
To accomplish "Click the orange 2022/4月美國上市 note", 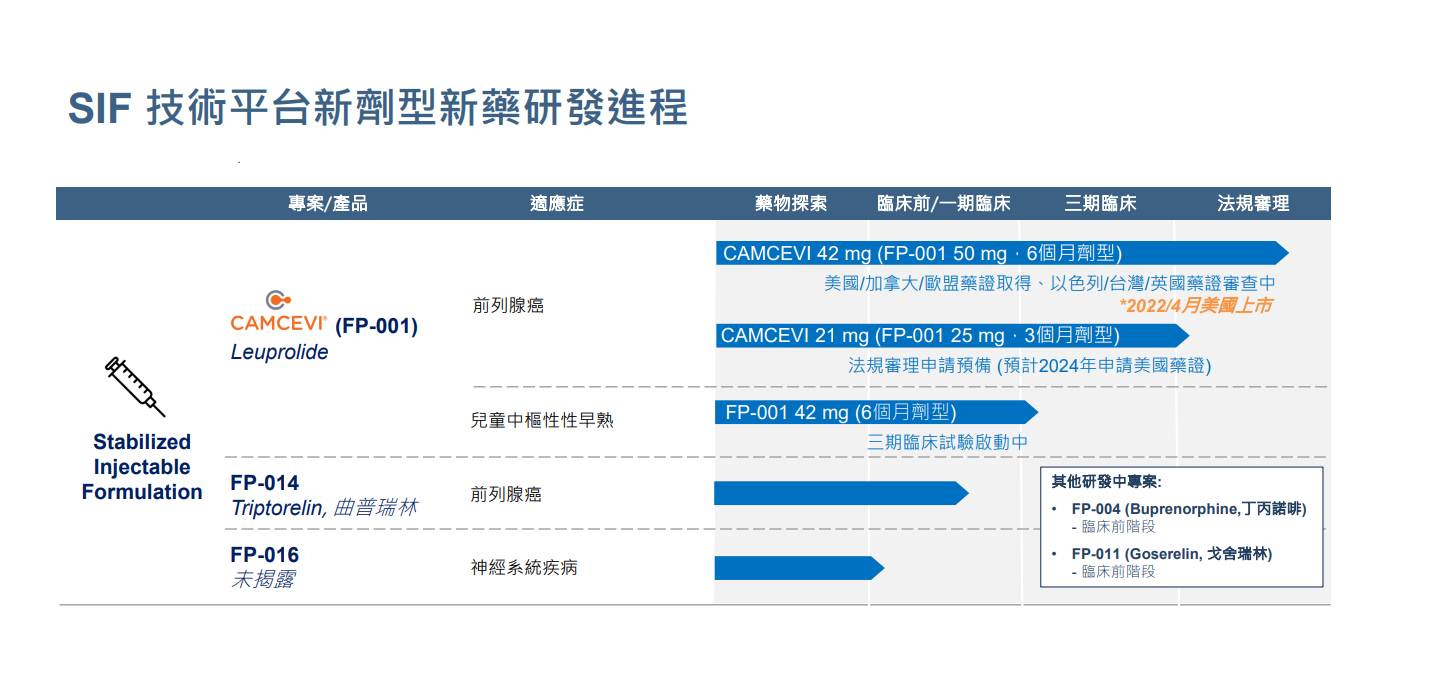I will (1195, 306).
